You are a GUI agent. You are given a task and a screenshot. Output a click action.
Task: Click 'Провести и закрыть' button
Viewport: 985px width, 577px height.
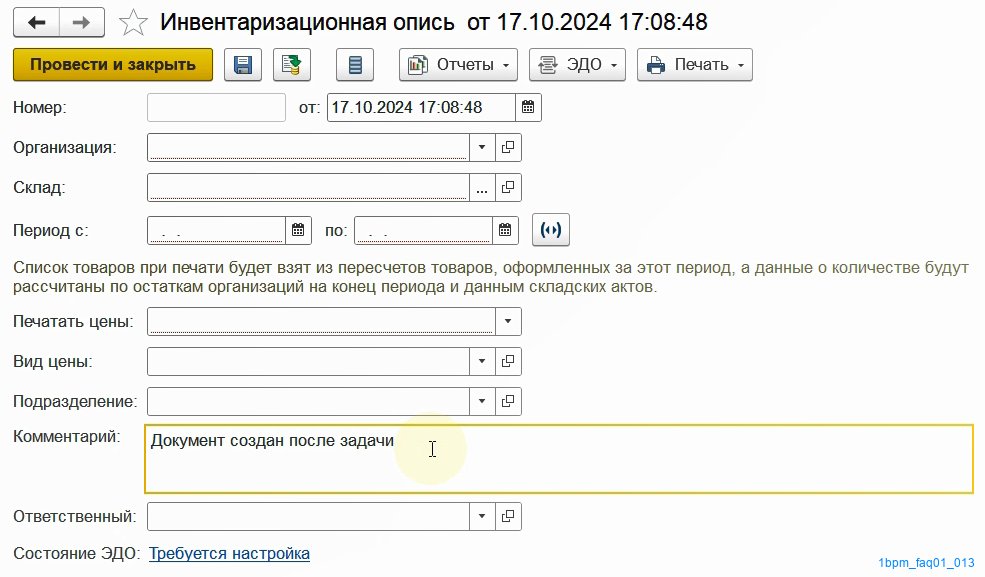(113, 65)
